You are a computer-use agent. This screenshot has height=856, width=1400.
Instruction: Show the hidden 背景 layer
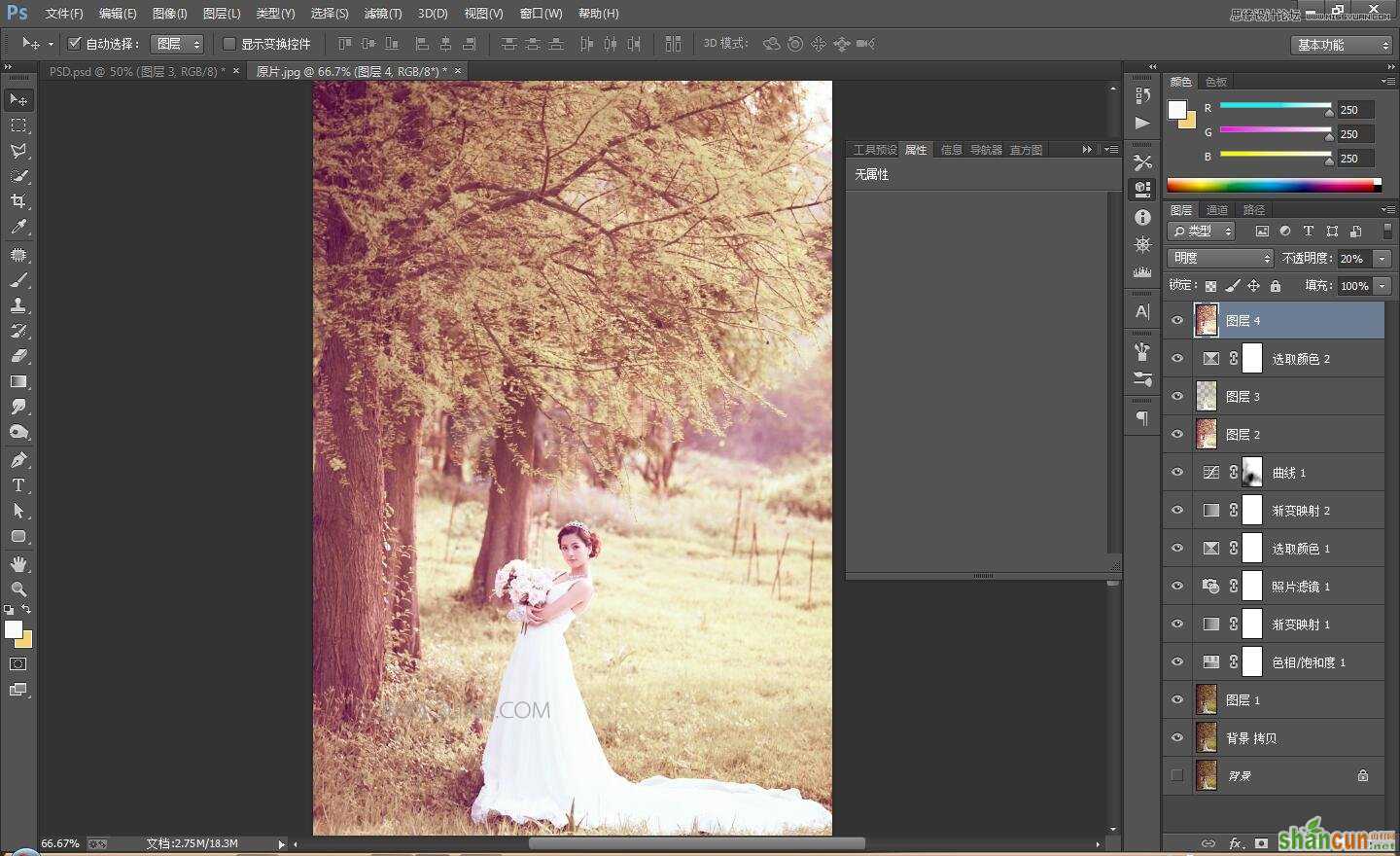click(1177, 775)
